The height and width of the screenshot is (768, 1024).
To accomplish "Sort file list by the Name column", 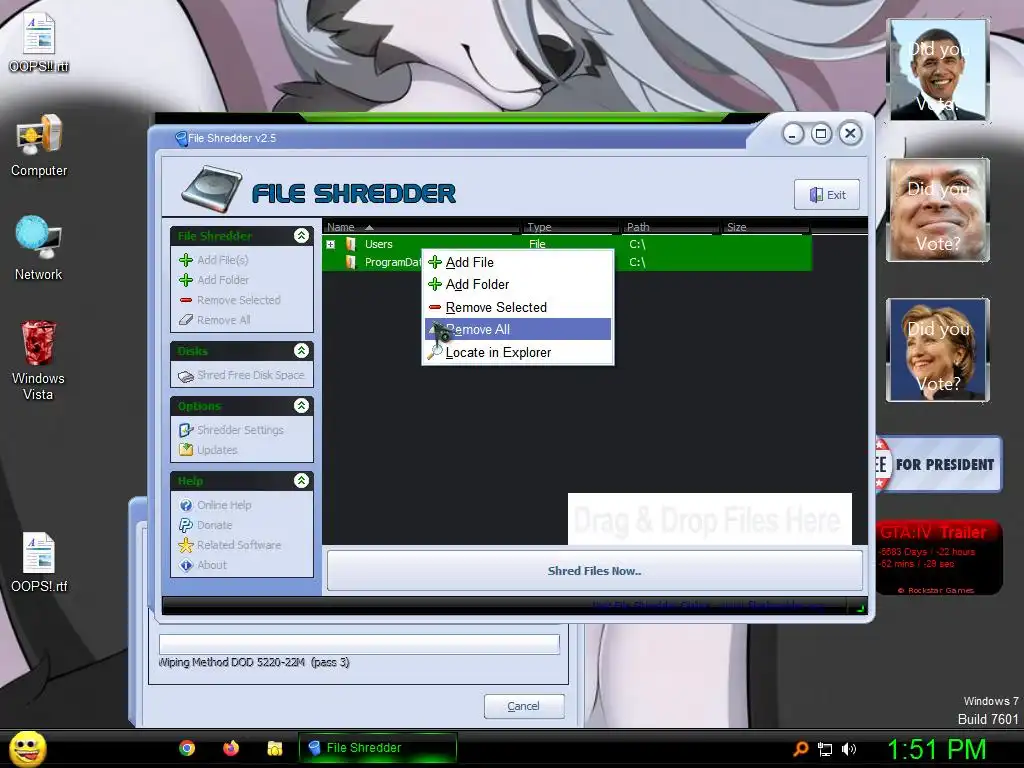I will point(422,227).
